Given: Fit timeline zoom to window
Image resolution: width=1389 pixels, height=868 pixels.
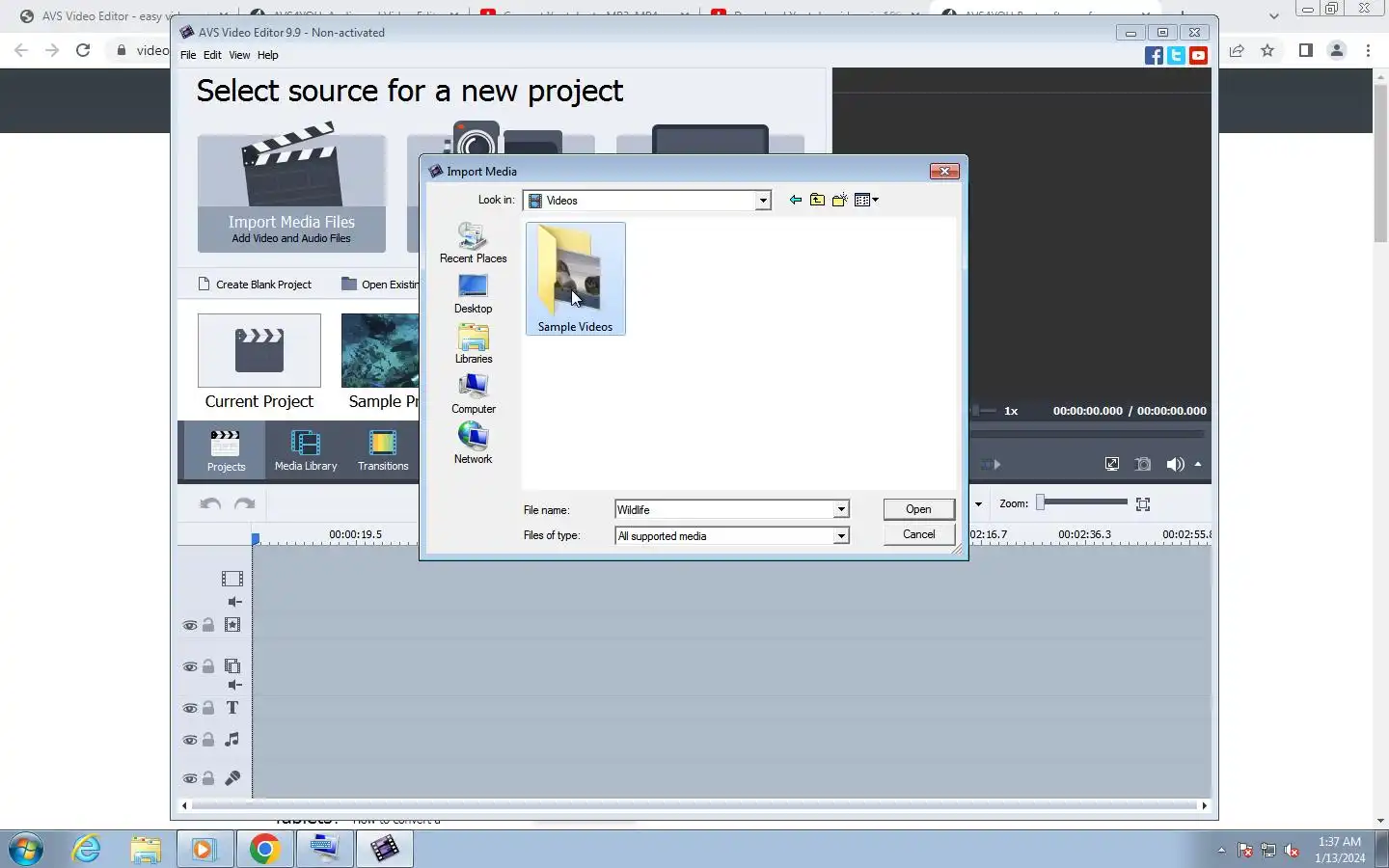Looking at the screenshot, I should [x=1143, y=504].
